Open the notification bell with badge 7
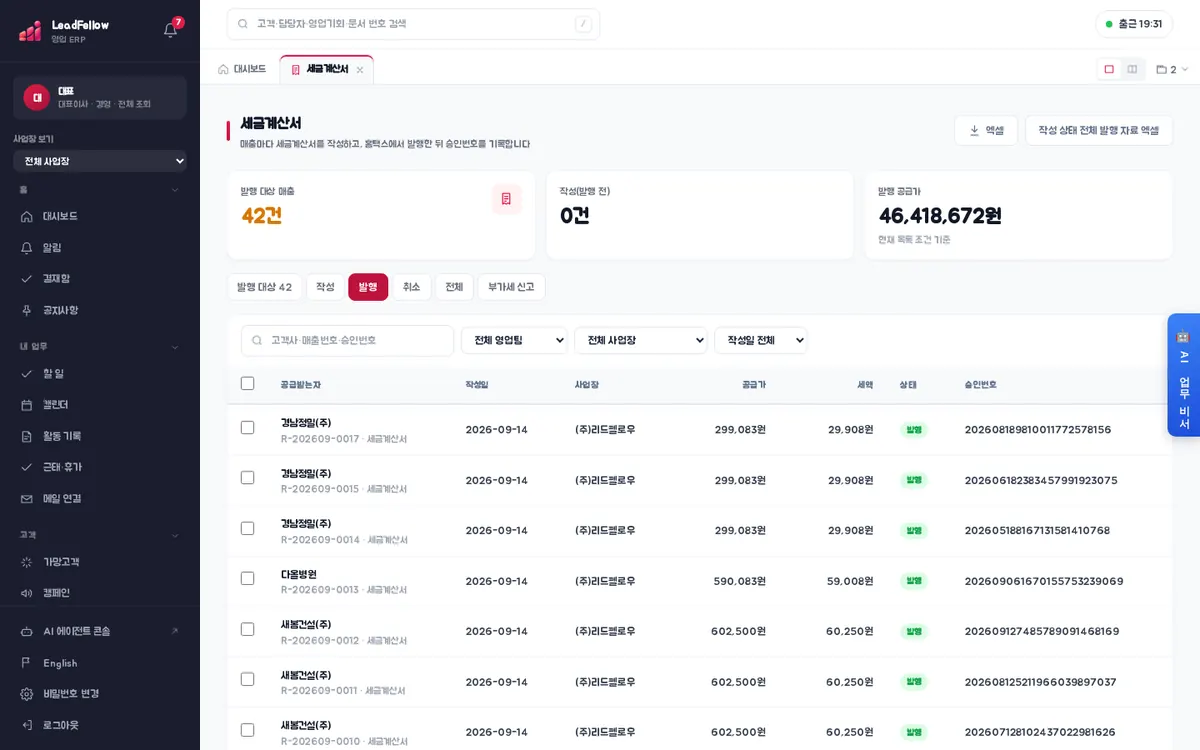The image size is (1200, 750). [170, 30]
